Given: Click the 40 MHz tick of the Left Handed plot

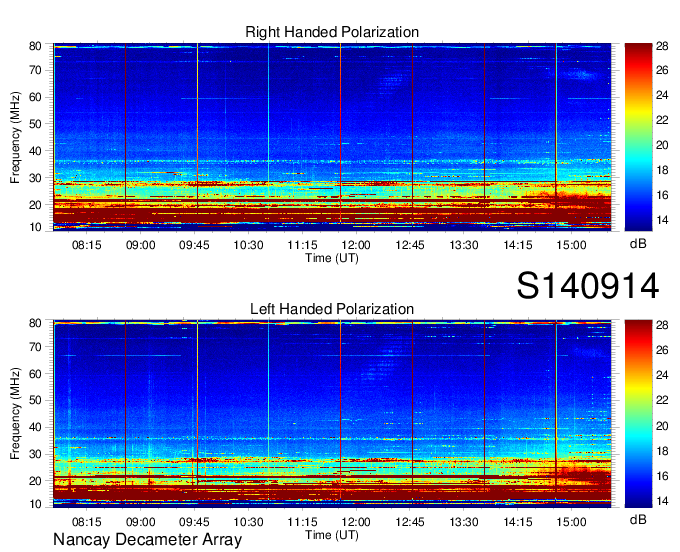Looking at the screenshot, I should click(35, 428).
